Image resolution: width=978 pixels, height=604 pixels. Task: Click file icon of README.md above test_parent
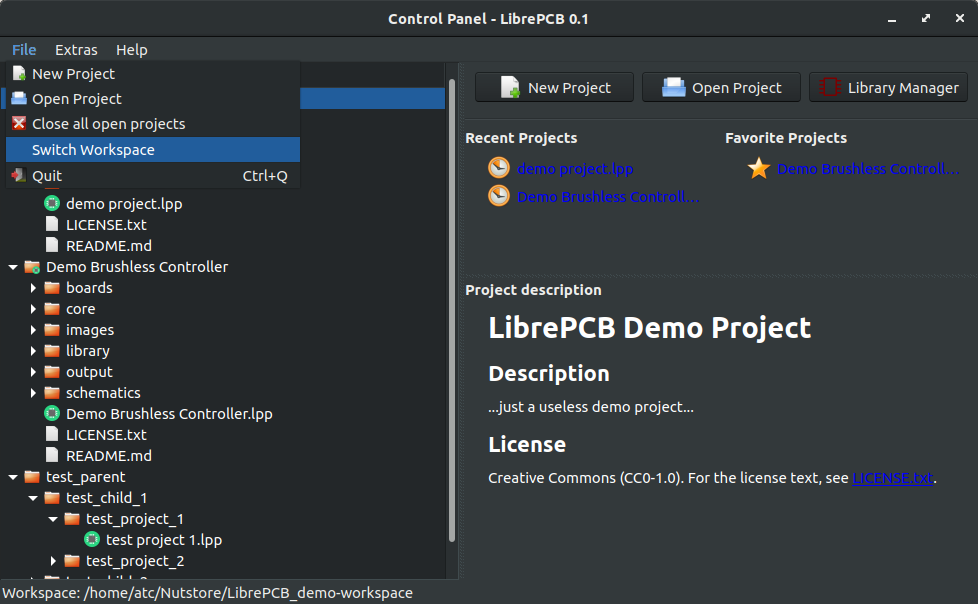[52, 455]
